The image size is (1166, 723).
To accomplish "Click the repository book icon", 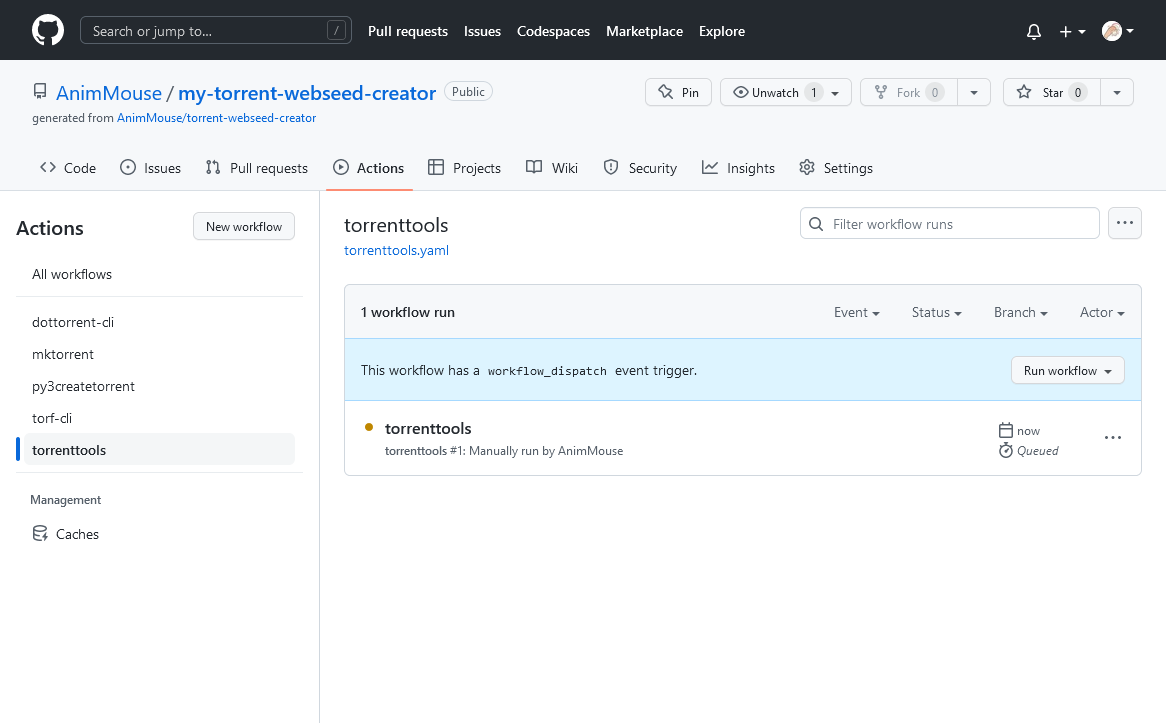I will (x=40, y=91).
